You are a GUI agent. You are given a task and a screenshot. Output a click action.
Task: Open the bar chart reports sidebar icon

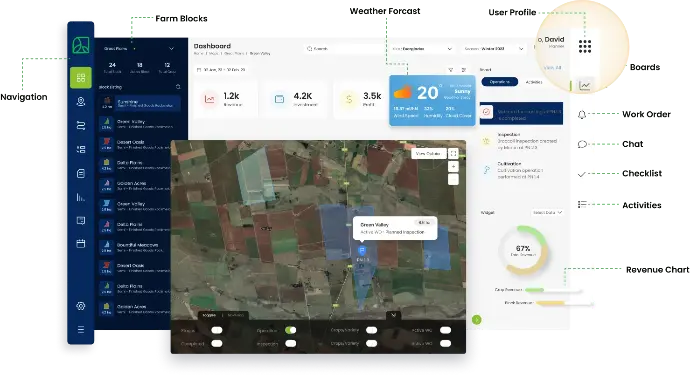[81, 197]
